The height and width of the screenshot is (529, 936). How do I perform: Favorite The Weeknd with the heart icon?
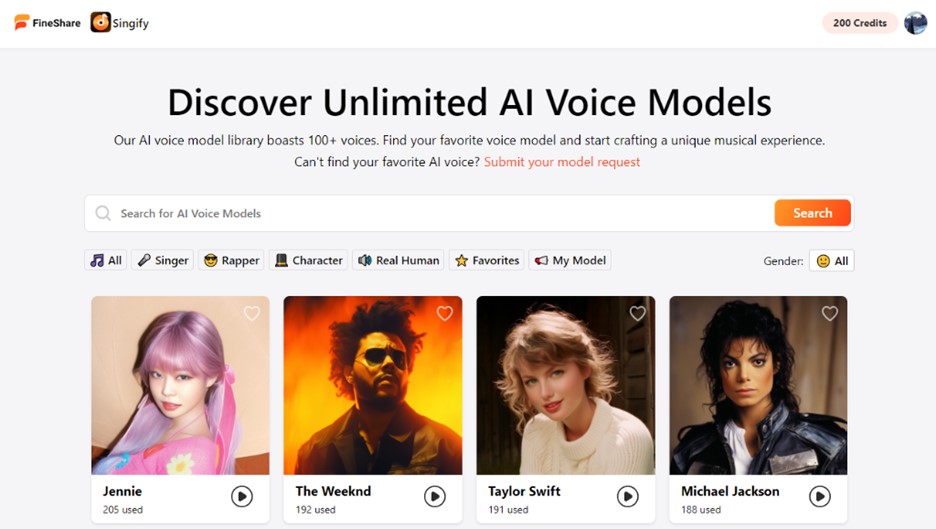click(x=445, y=313)
